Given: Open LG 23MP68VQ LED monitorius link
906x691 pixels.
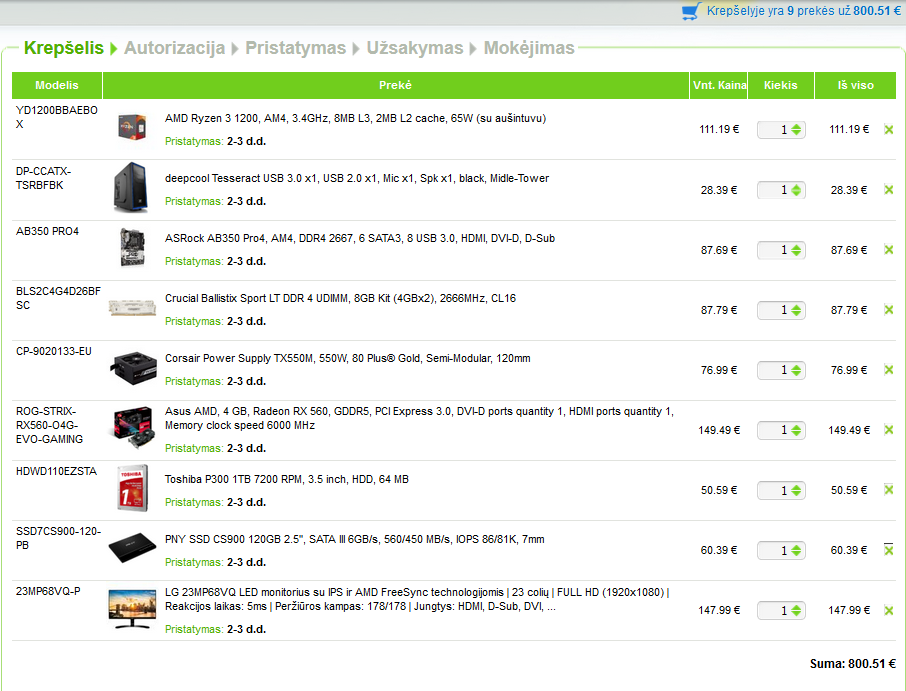Looking at the screenshot, I should pyautogui.click(x=417, y=600).
